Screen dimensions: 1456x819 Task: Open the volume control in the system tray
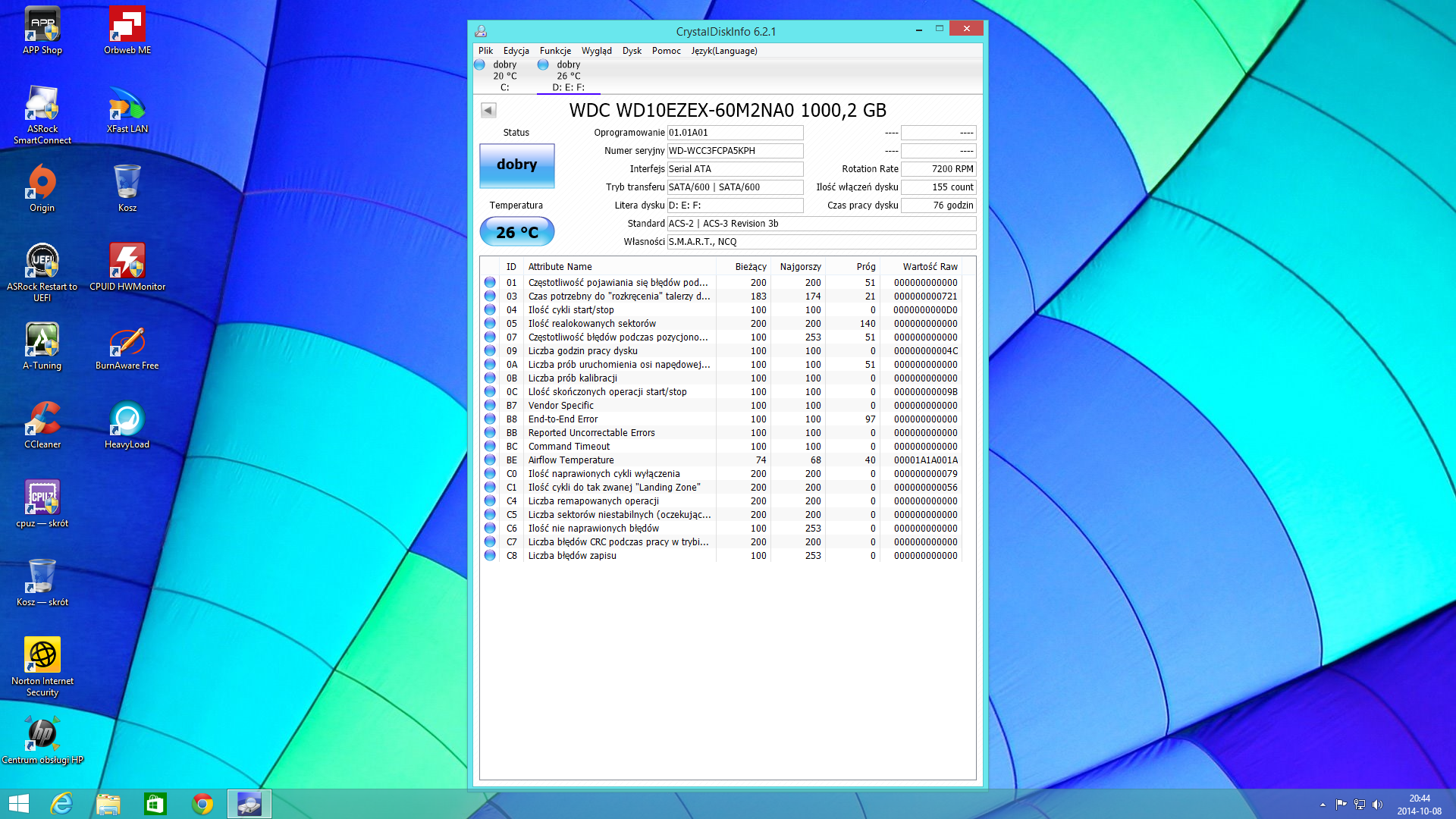click(1377, 805)
